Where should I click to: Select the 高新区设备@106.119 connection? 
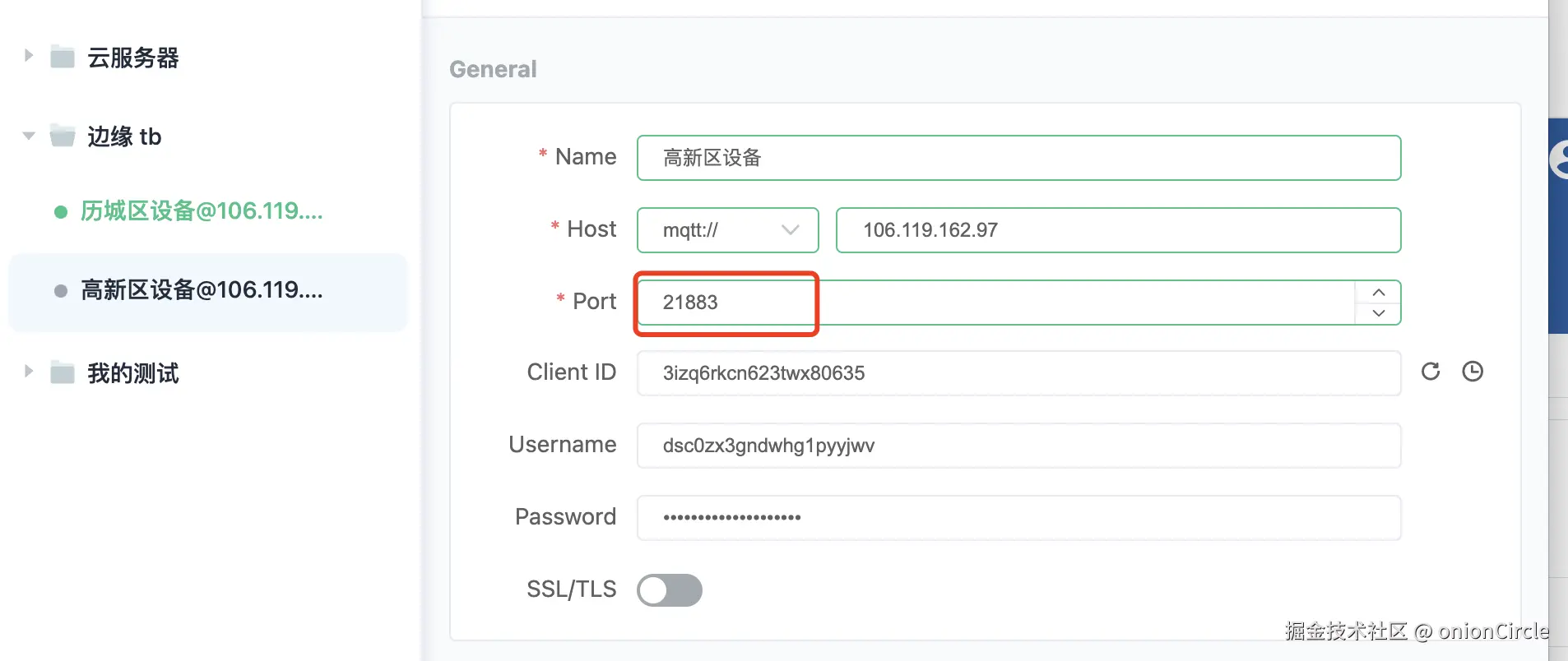click(x=202, y=291)
